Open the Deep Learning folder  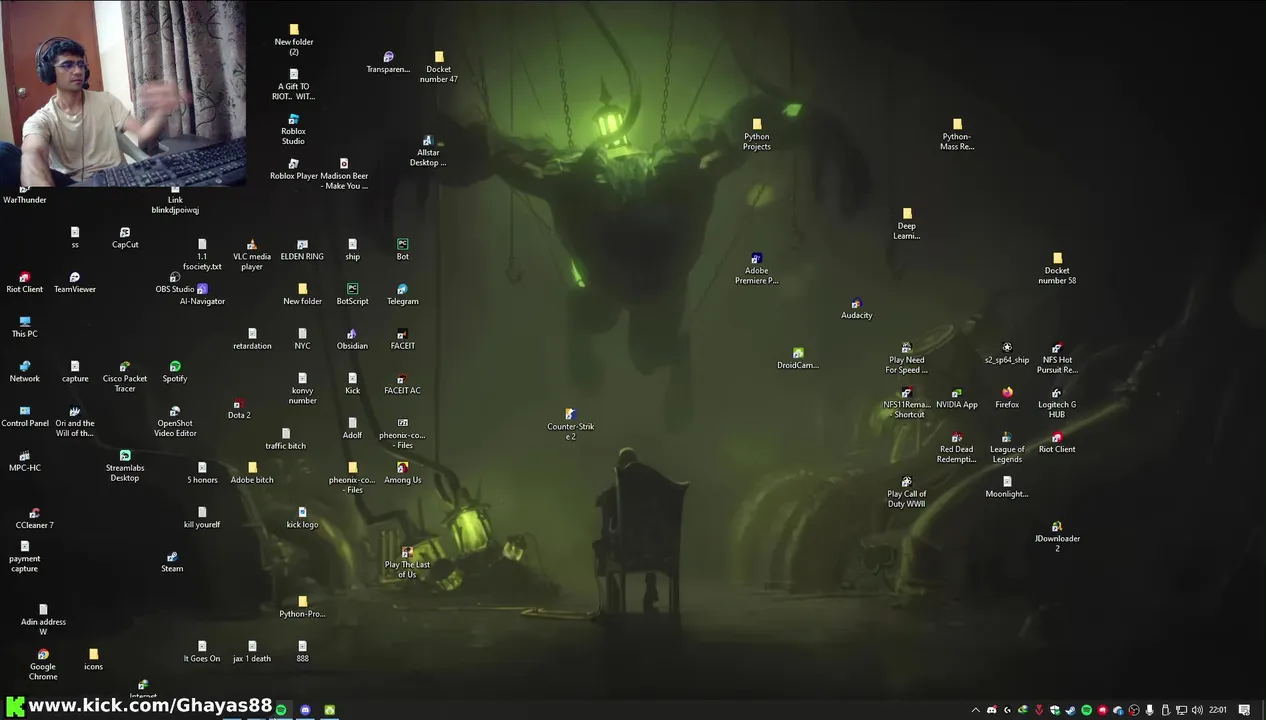[x=906, y=224]
